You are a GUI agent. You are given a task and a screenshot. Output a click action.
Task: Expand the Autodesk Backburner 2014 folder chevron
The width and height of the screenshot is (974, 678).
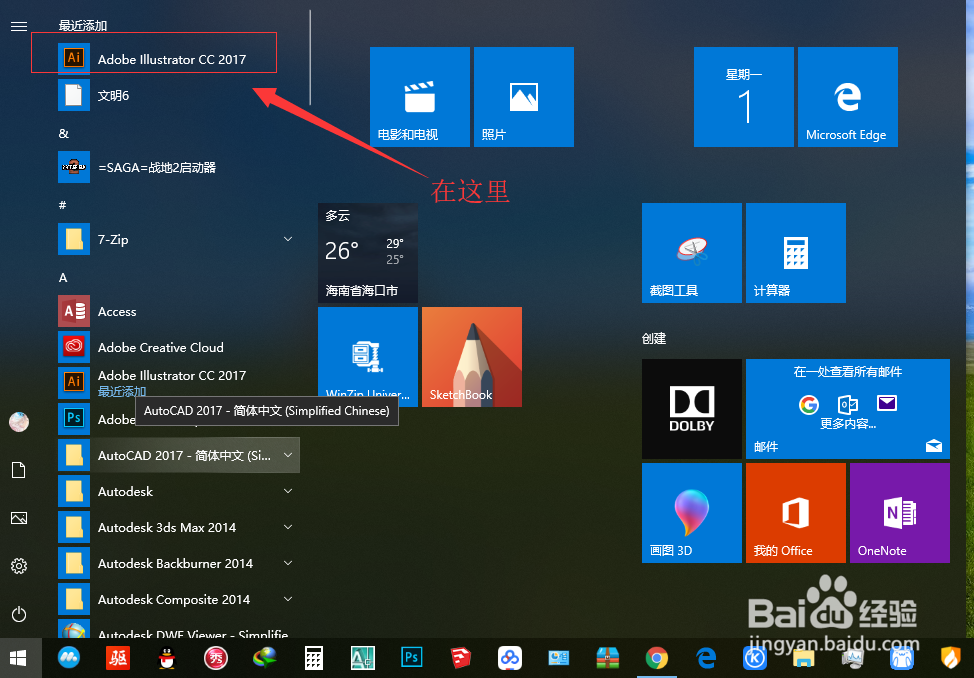coord(288,563)
